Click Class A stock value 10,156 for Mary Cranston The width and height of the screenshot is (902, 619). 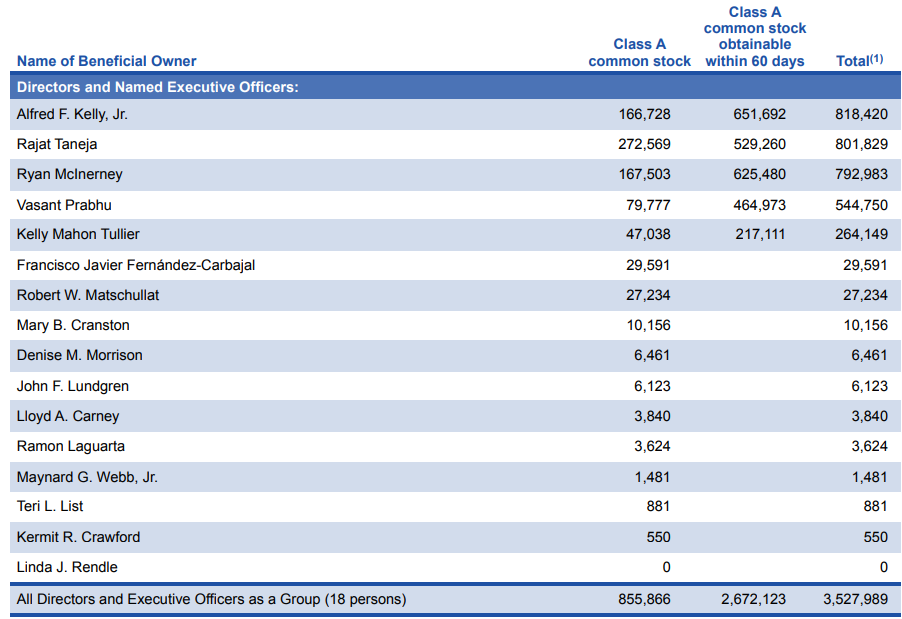click(648, 325)
